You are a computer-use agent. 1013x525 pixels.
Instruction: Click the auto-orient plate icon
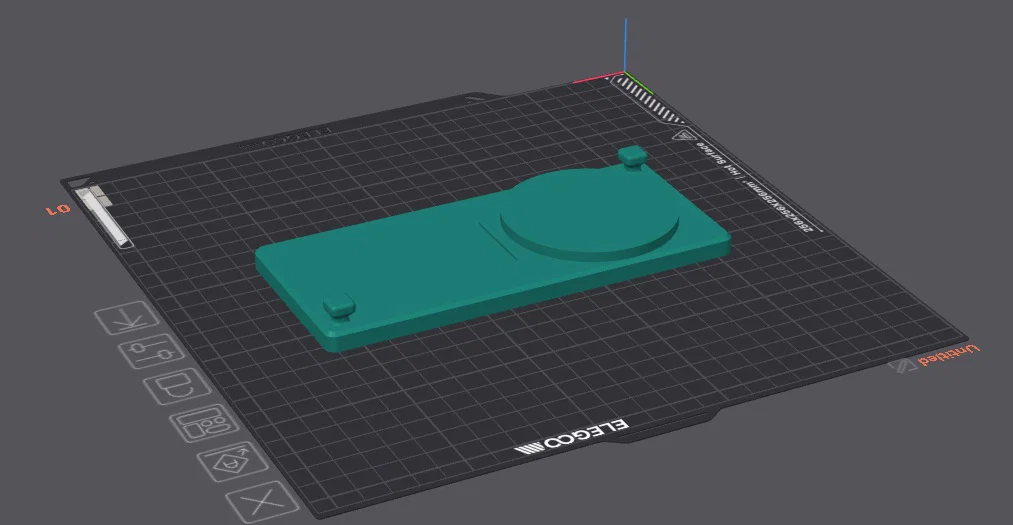[233, 462]
